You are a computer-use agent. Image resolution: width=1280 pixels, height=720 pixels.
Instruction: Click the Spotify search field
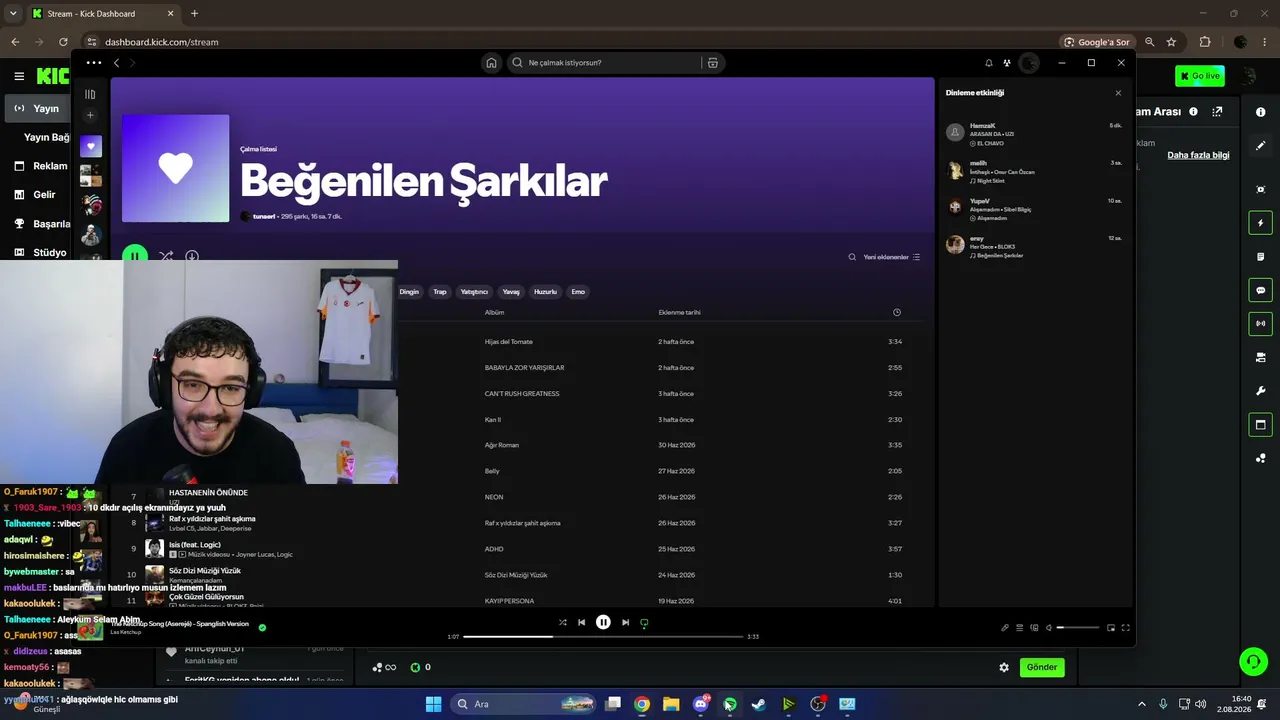[x=604, y=62]
